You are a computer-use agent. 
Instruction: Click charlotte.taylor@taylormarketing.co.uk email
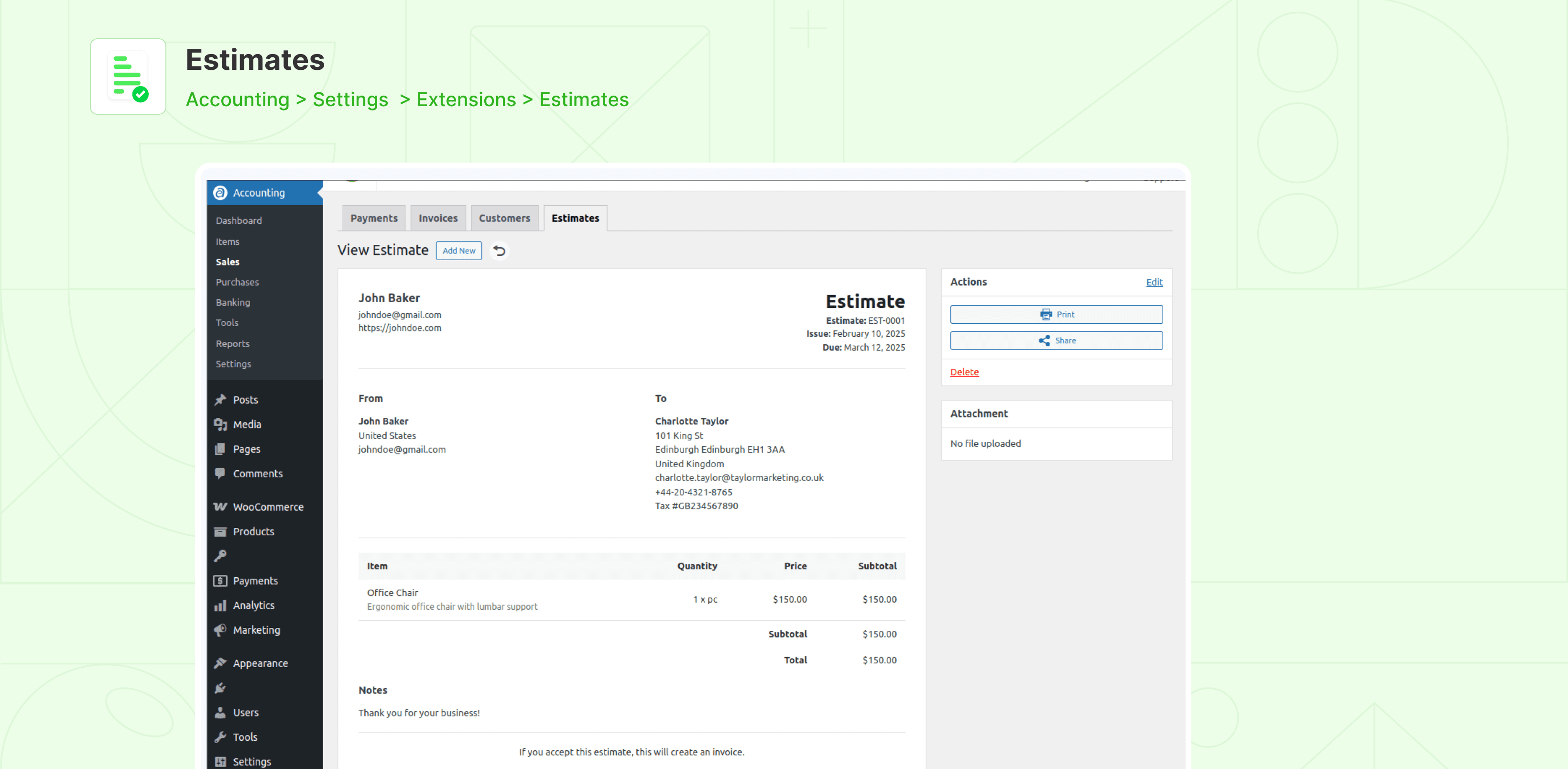coord(739,477)
